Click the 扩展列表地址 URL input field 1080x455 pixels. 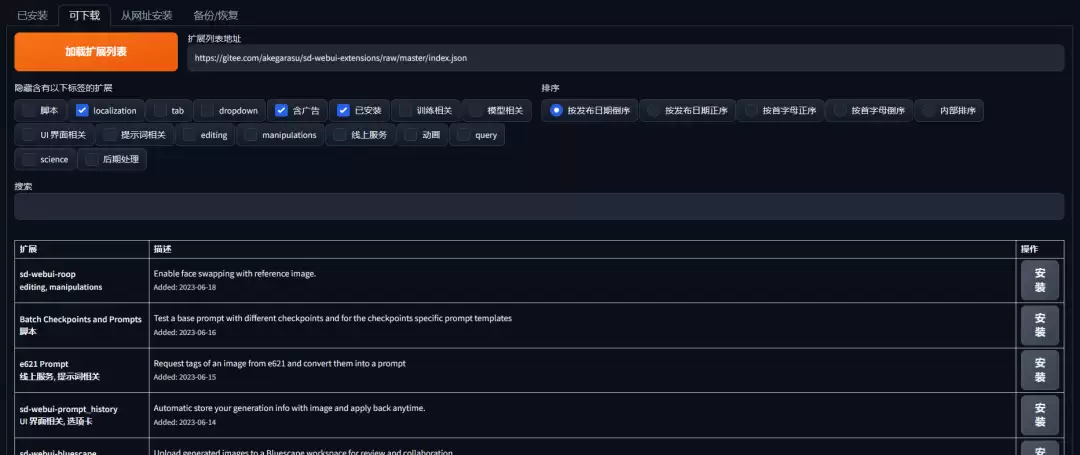coord(625,58)
